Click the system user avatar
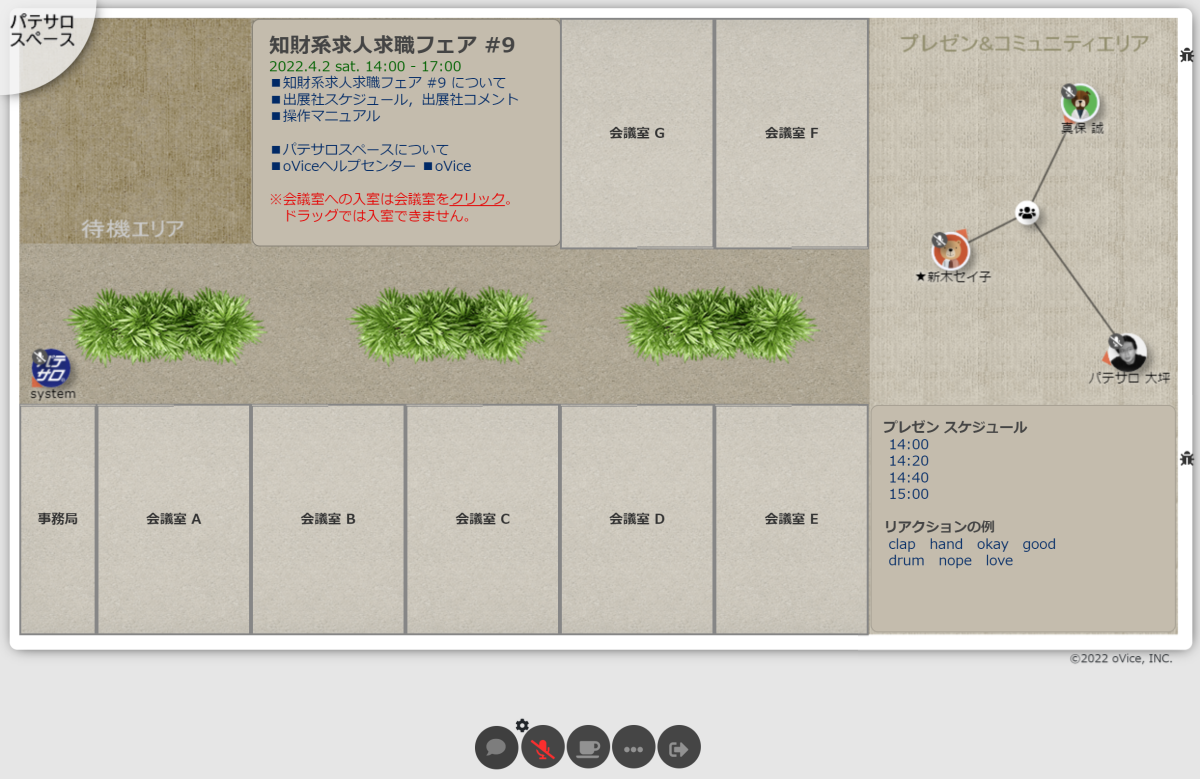The height and width of the screenshot is (779, 1200). pos(51,367)
